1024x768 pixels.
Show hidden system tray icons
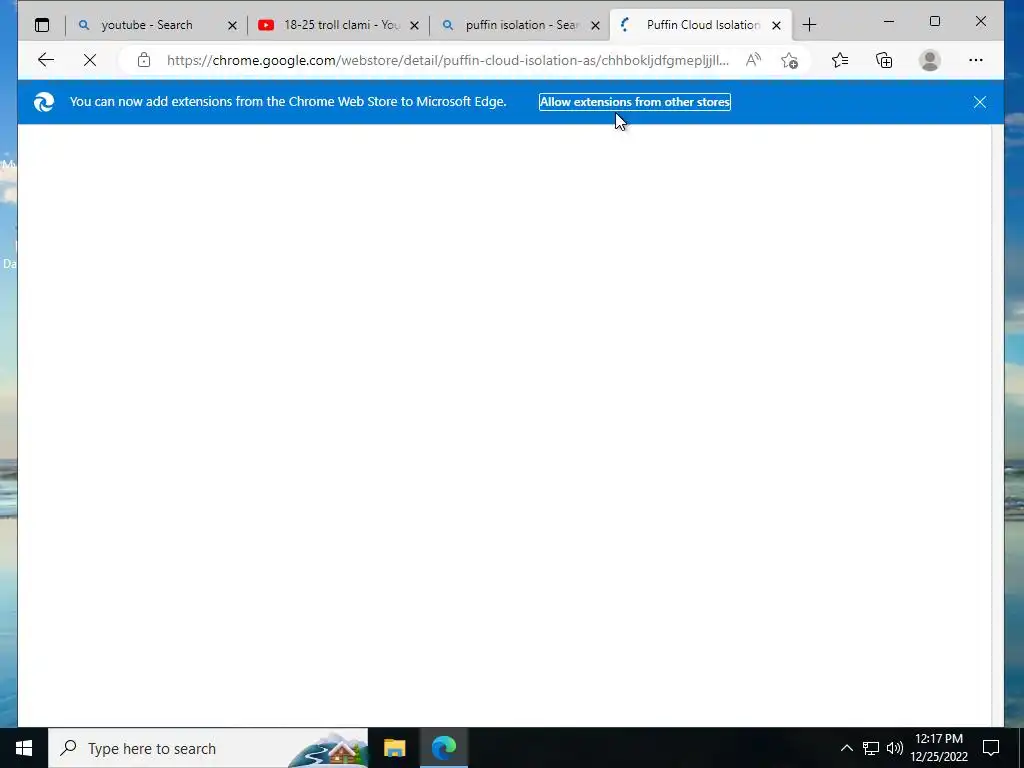(x=846, y=748)
